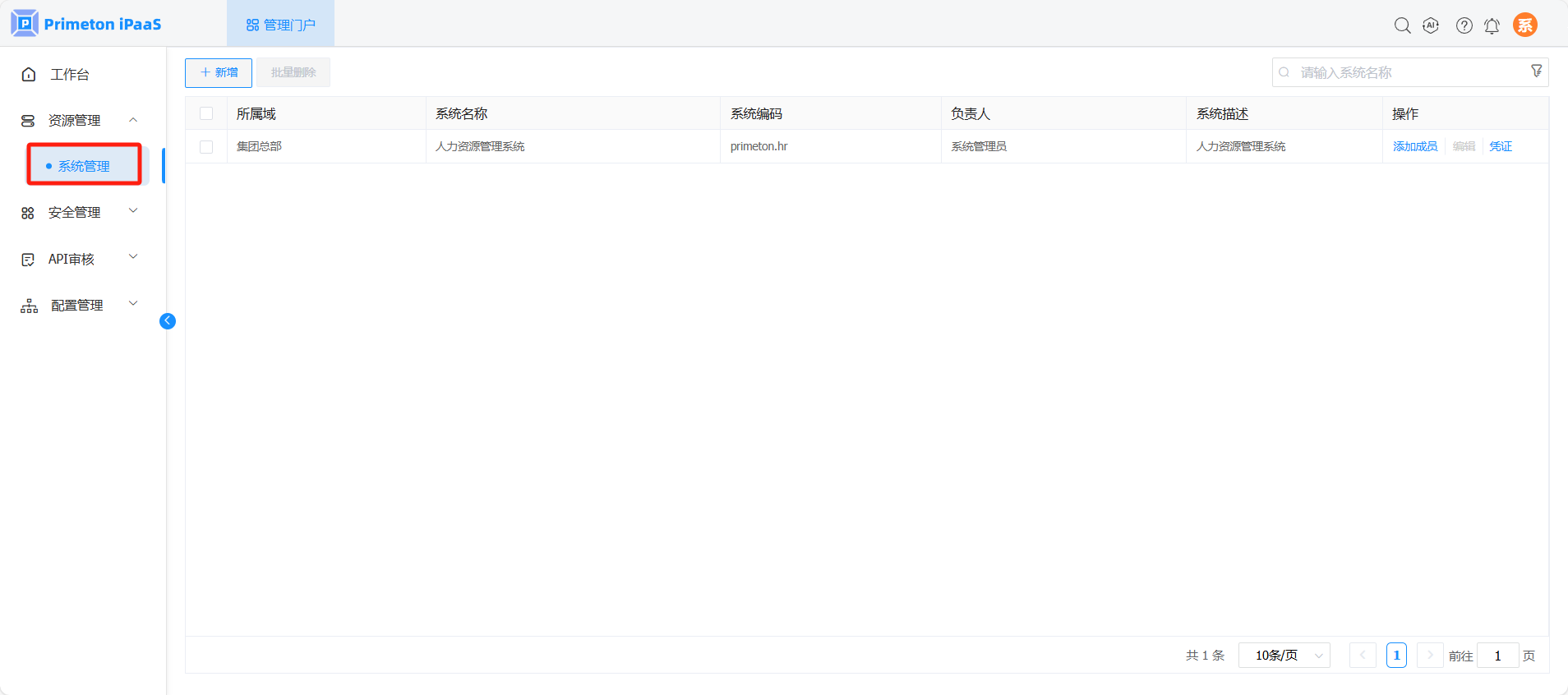Open 工作台 in the sidebar
Viewport: 1568px width, 695px height.
(69, 75)
